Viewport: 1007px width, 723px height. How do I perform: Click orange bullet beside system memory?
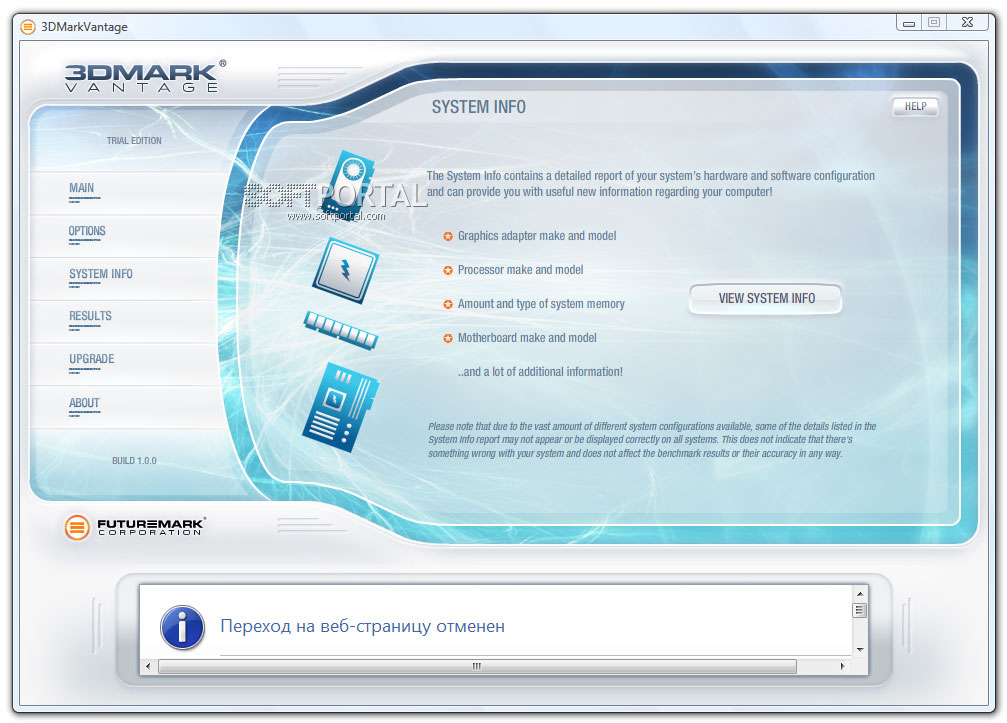(x=448, y=304)
